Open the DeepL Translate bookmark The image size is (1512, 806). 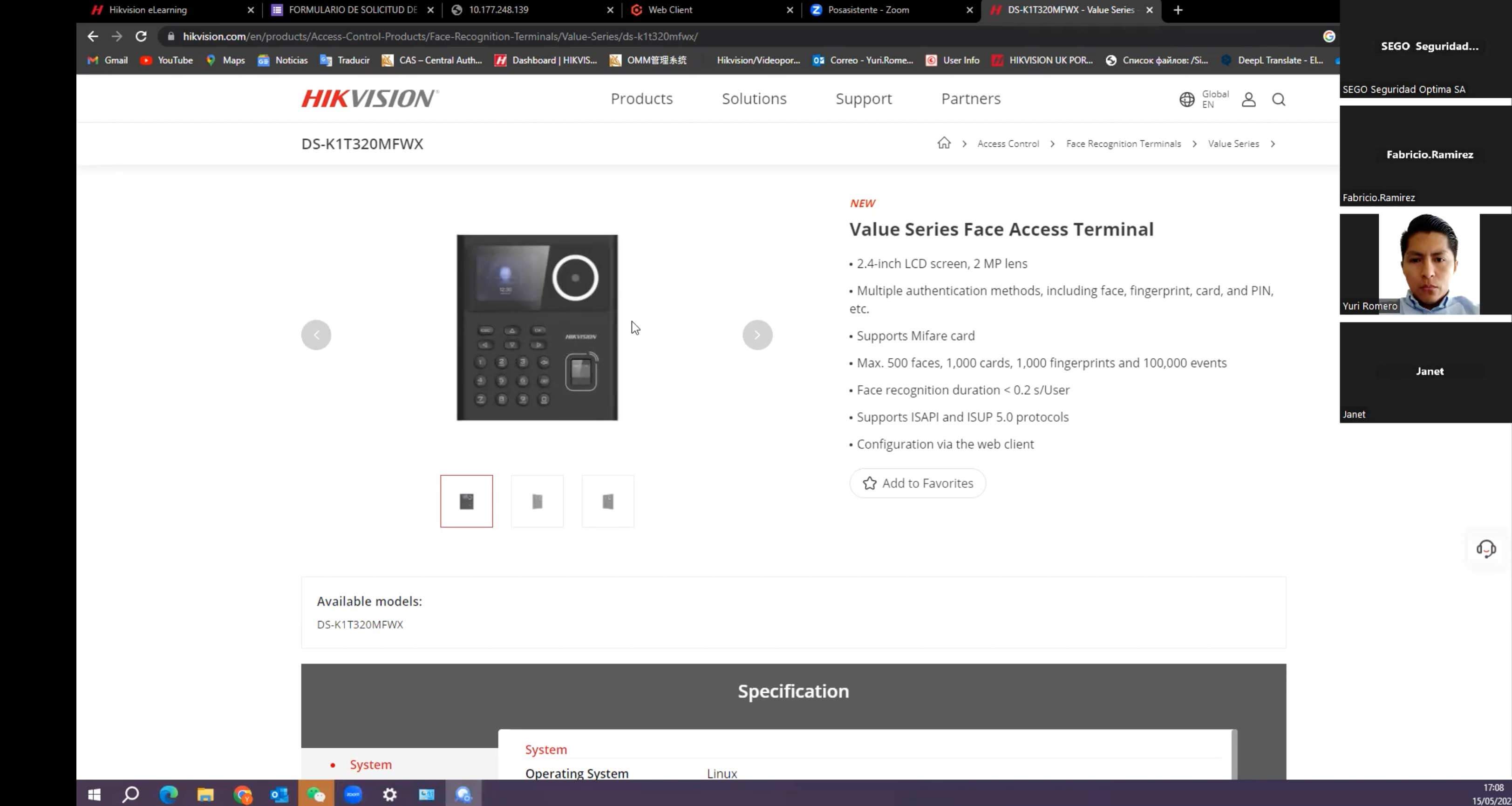[x=1272, y=61]
